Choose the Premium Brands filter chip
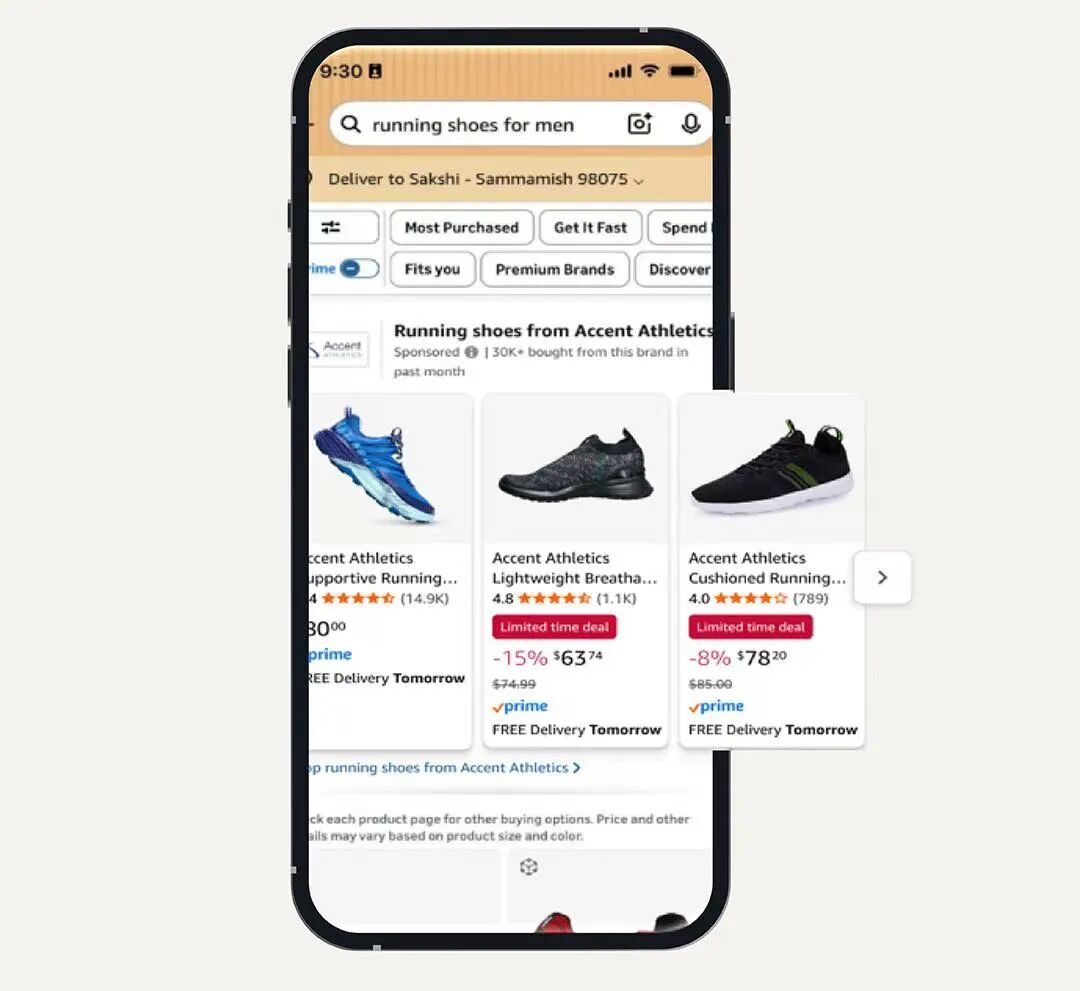The width and height of the screenshot is (1080, 991). point(554,269)
